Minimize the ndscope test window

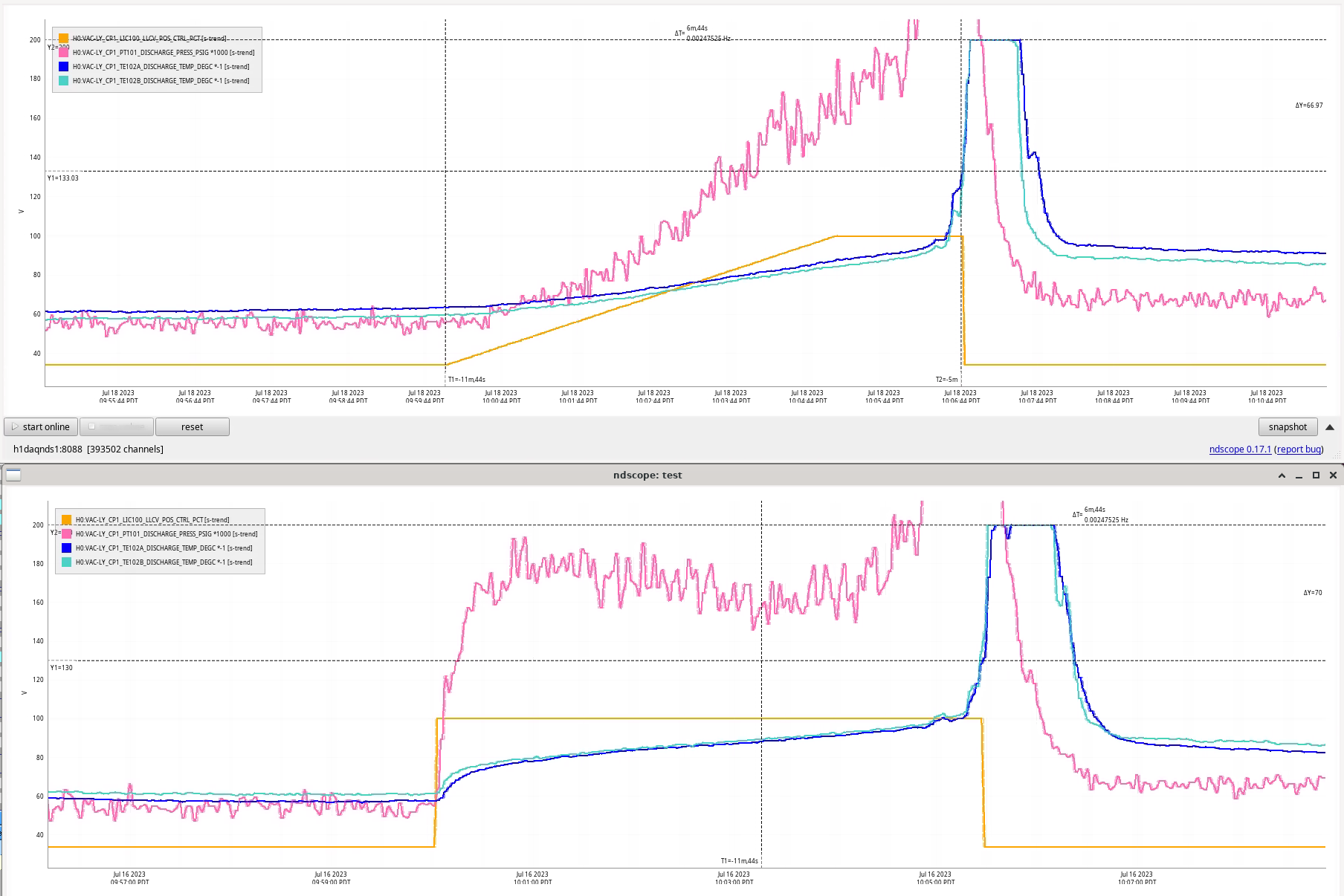point(1299,475)
